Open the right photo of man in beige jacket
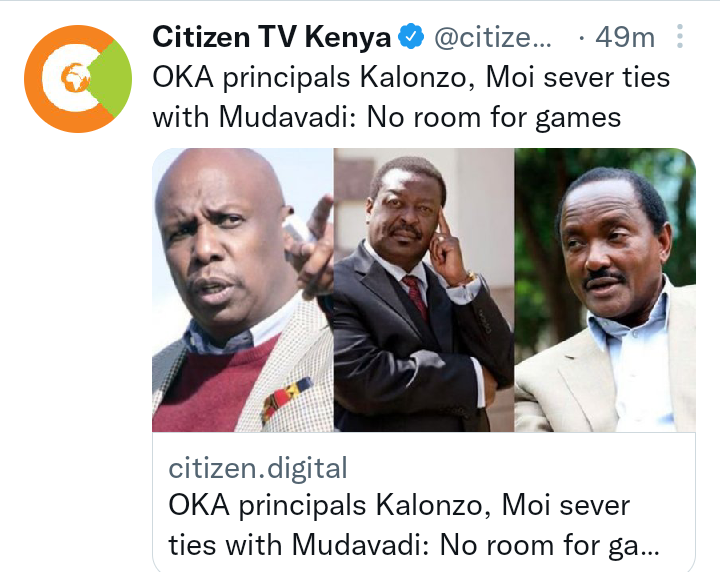This screenshot has height=572, width=720. pos(605,290)
